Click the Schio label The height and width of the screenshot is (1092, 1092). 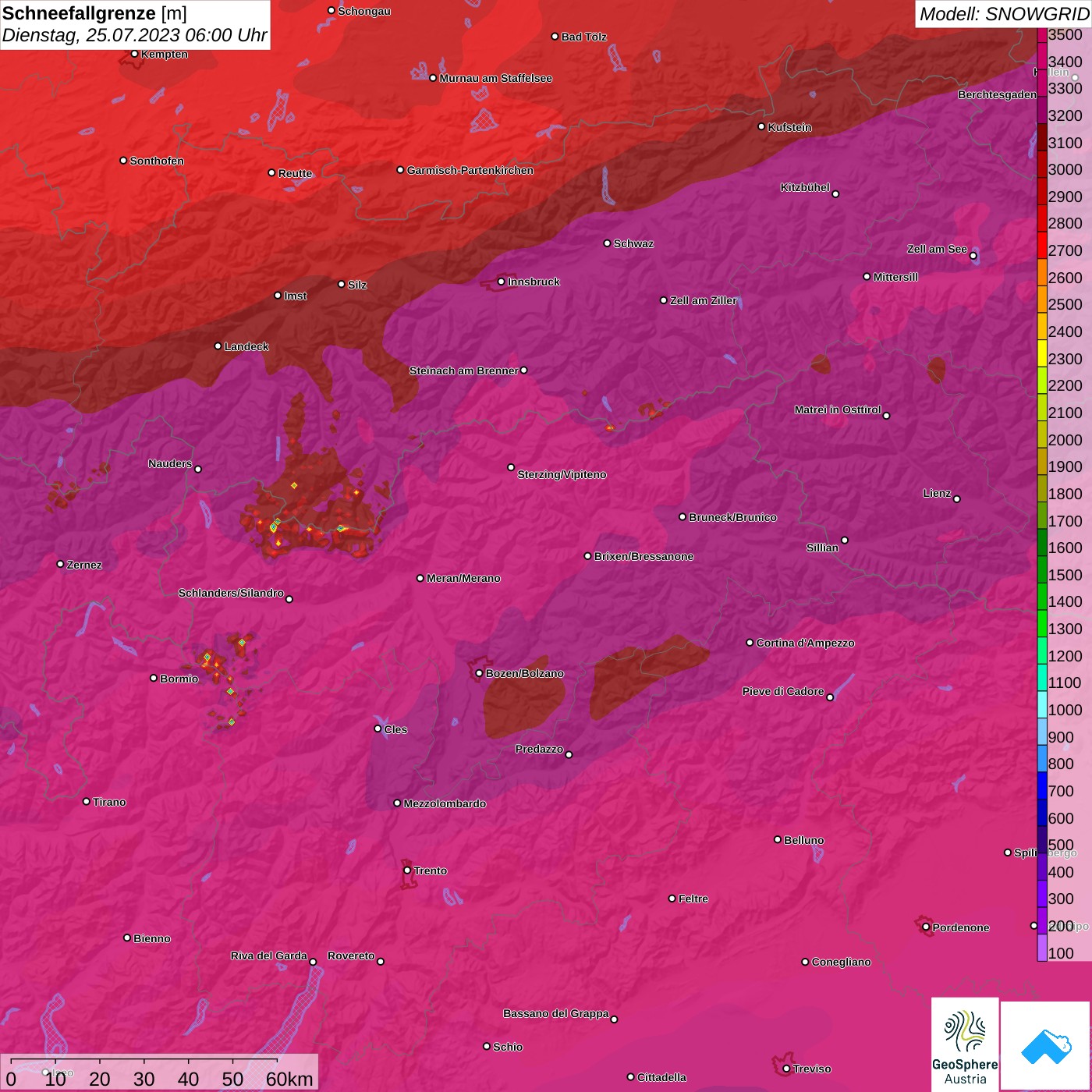pos(508,1047)
